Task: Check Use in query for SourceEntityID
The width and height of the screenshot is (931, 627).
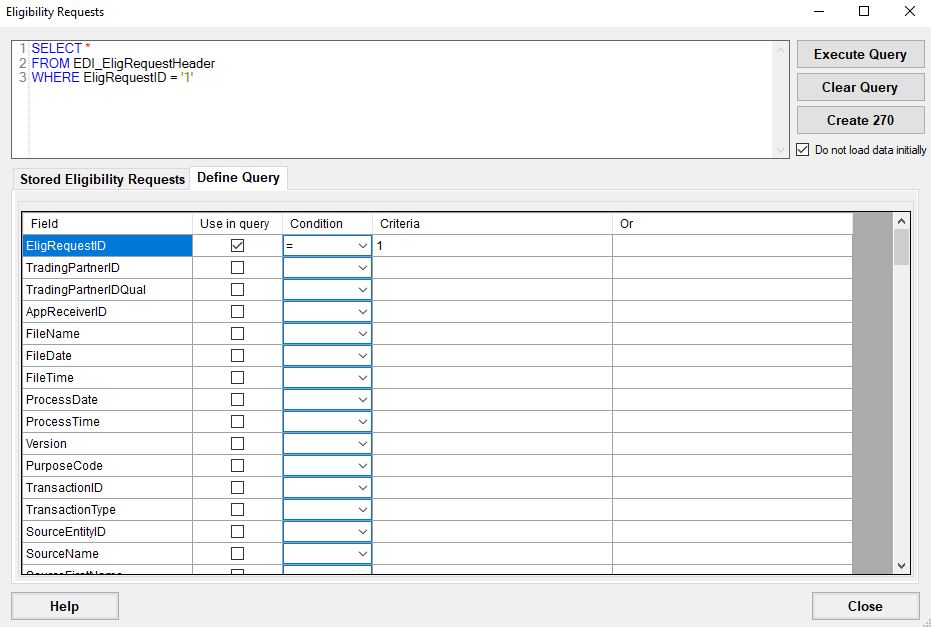Action: (x=238, y=531)
